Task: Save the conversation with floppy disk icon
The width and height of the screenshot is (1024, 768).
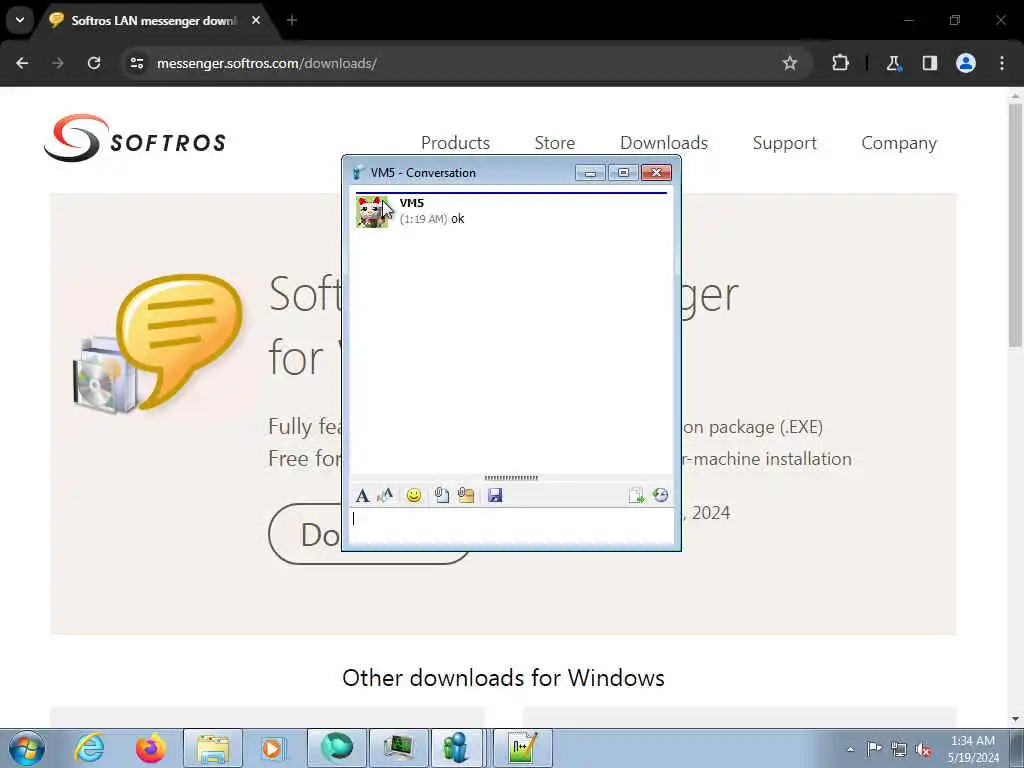Action: point(495,496)
